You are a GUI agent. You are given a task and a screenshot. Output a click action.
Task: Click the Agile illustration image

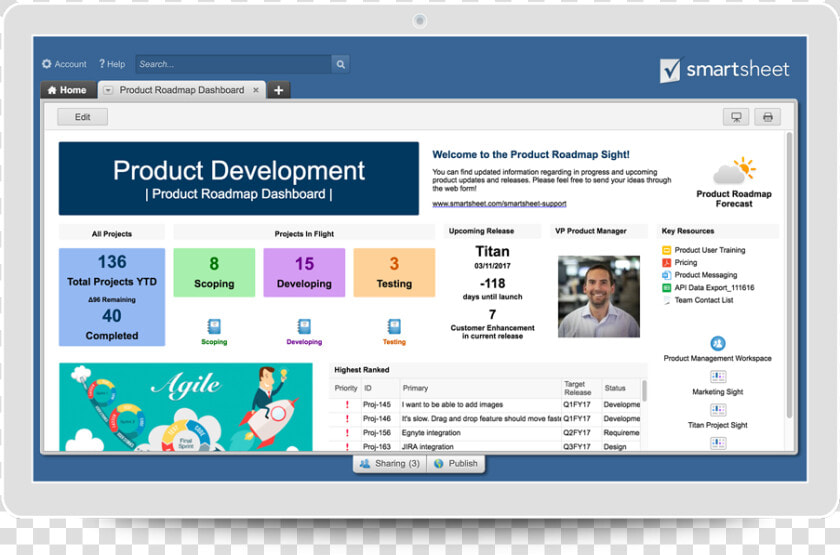coord(186,407)
